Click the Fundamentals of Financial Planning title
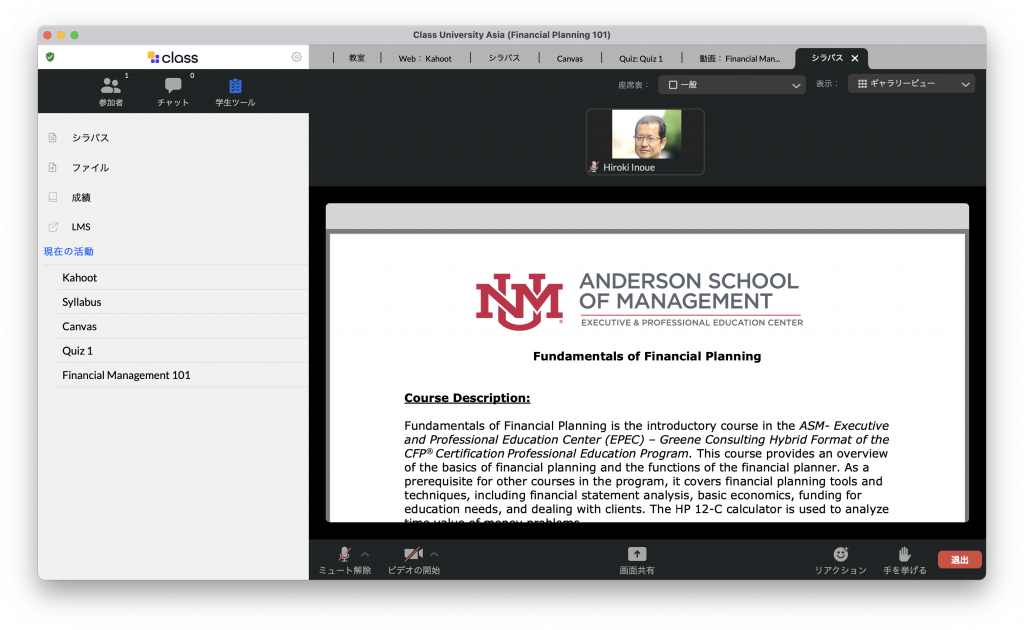Viewport: 1024px width, 630px height. pos(647,356)
